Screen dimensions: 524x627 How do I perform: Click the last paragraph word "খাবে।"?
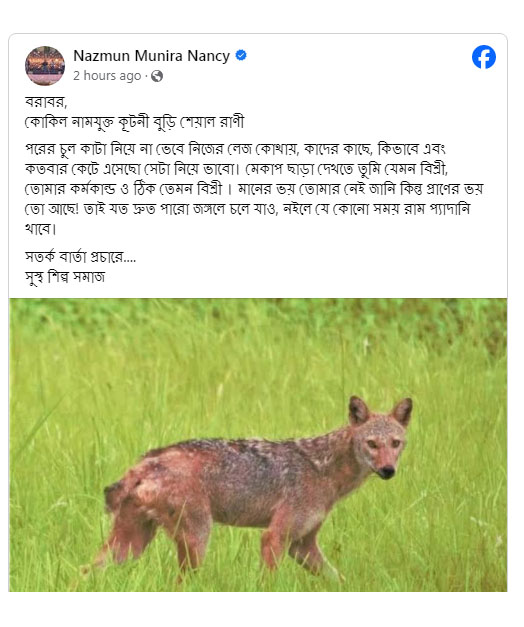tap(41, 229)
